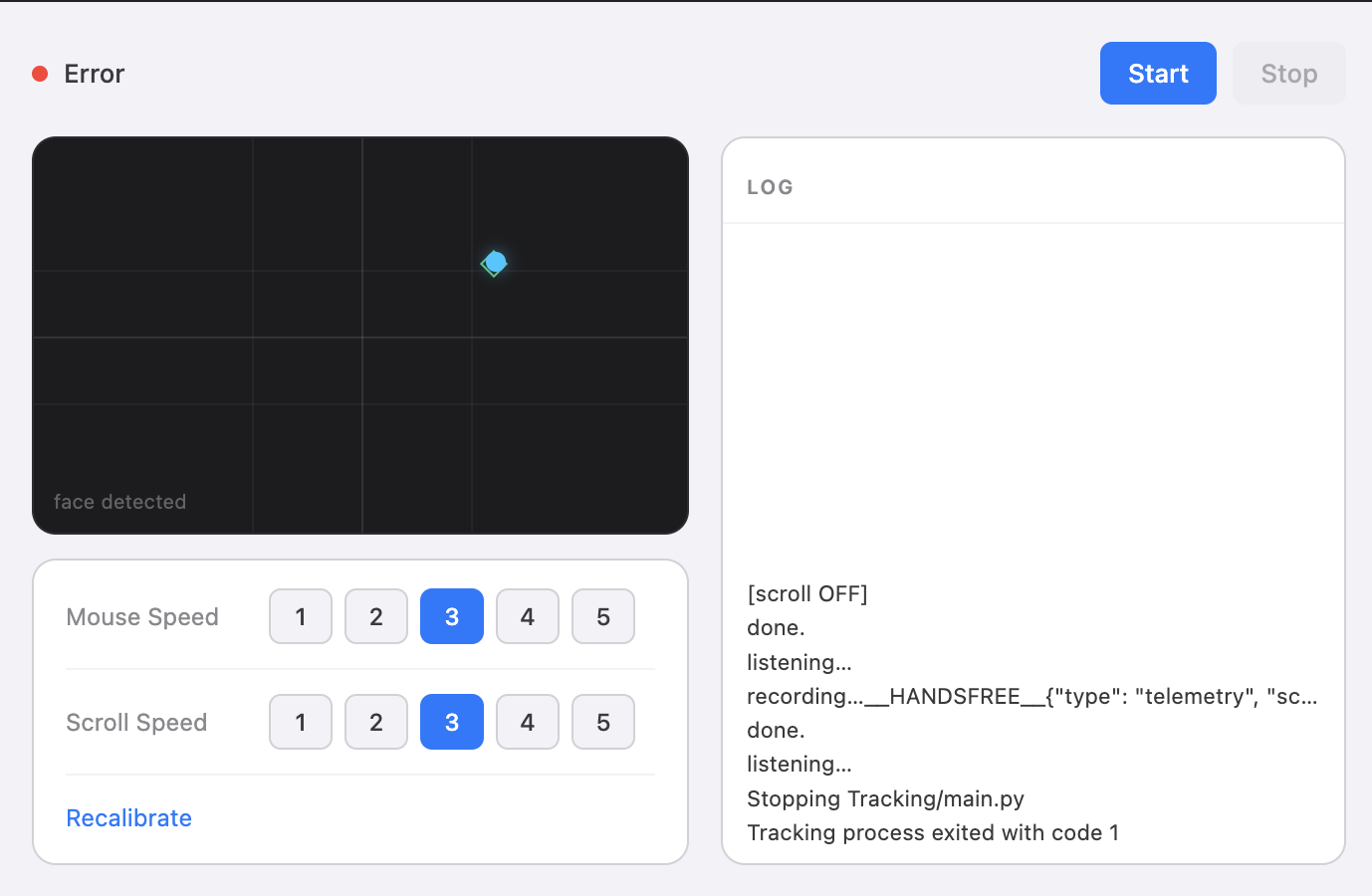Click the LOG panel heading

pyautogui.click(x=771, y=187)
